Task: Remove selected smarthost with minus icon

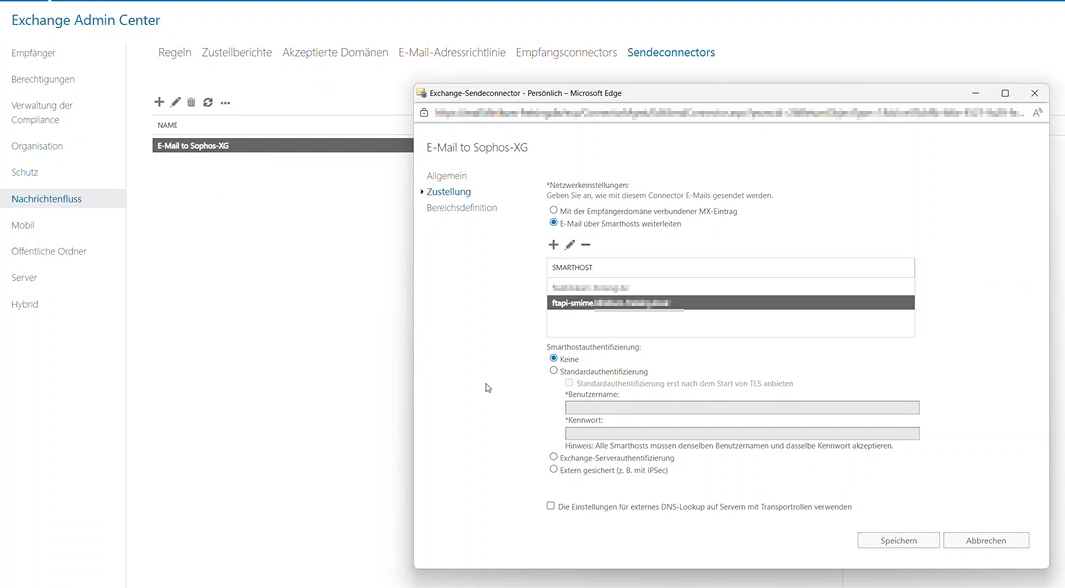Action: point(585,244)
